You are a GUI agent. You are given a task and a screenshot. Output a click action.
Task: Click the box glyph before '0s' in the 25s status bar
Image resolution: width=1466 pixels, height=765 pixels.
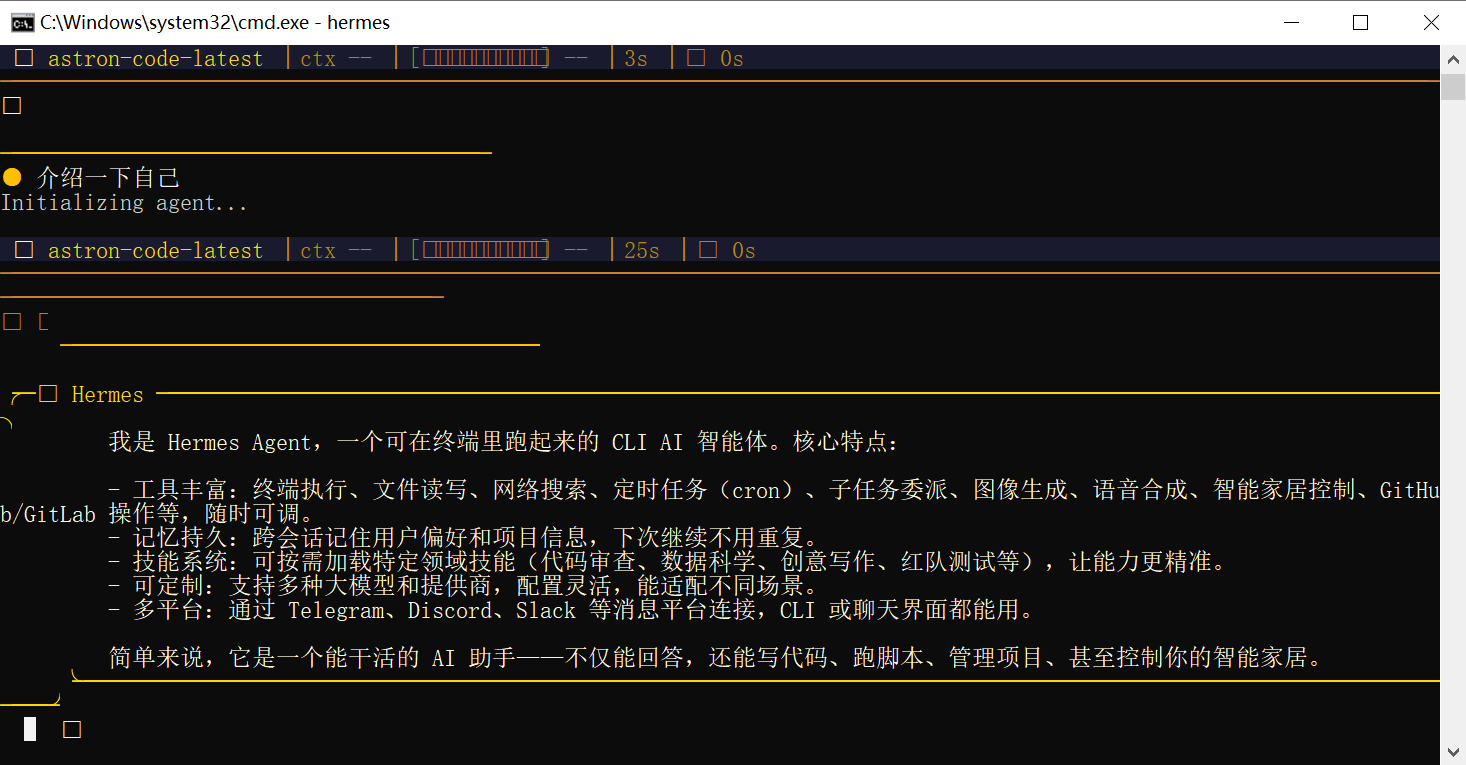click(x=708, y=250)
